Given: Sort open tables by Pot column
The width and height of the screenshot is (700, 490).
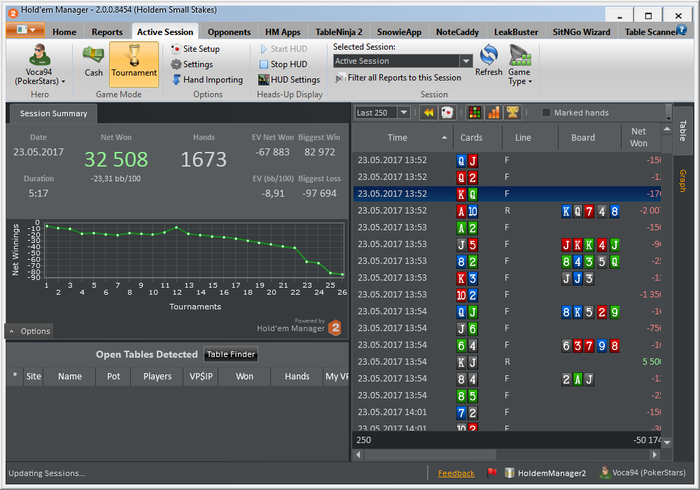Looking at the screenshot, I should click(x=113, y=376).
